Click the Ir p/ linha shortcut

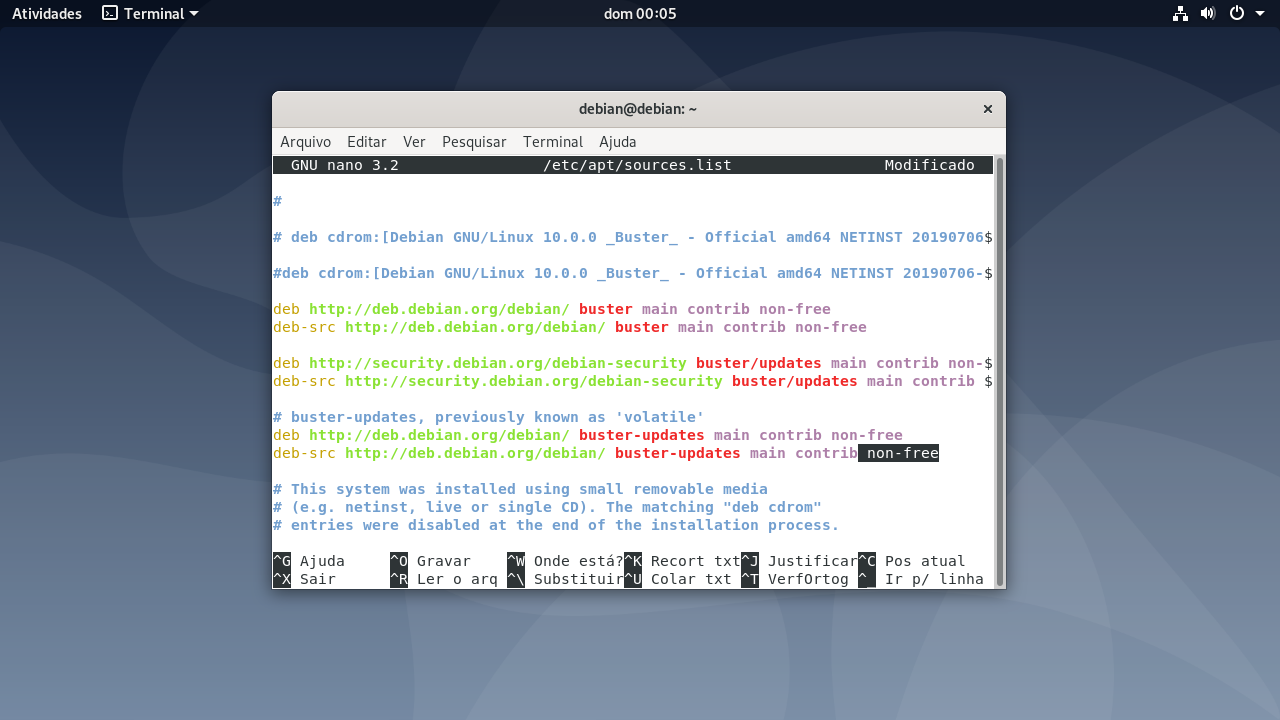pyautogui.click(x=921, y=579)
